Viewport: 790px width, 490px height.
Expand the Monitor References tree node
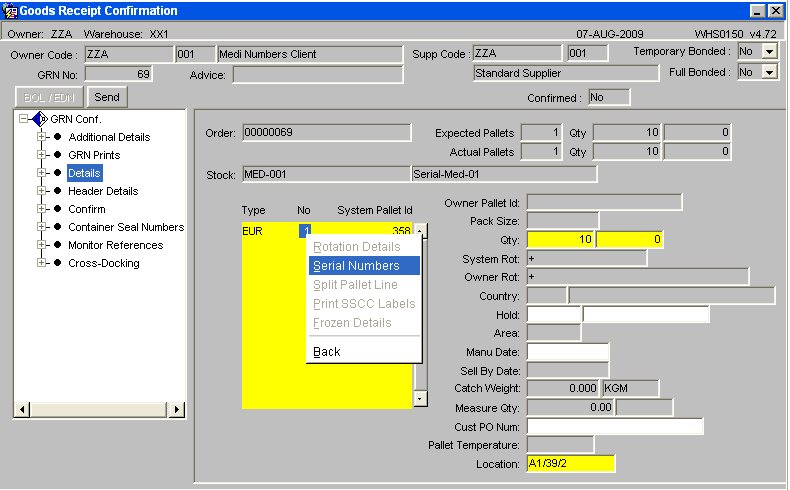click(42, 245)
